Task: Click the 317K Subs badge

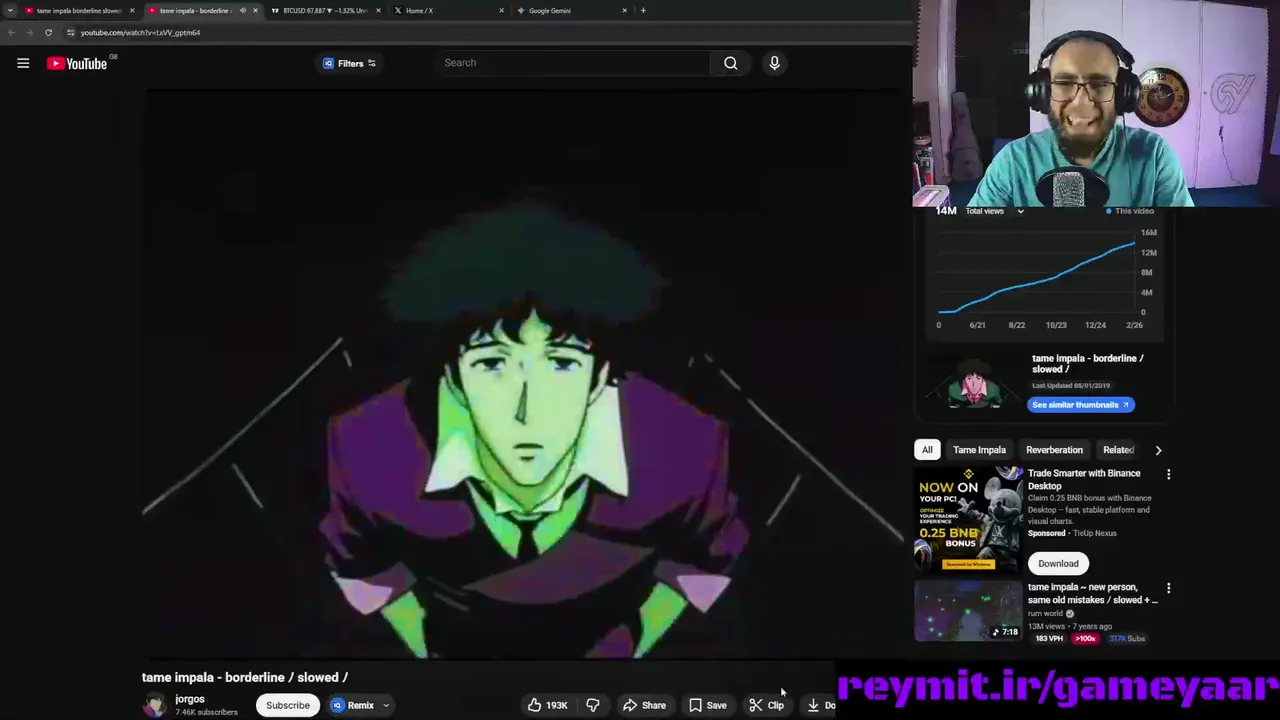Action: [x=1127, y=638]
